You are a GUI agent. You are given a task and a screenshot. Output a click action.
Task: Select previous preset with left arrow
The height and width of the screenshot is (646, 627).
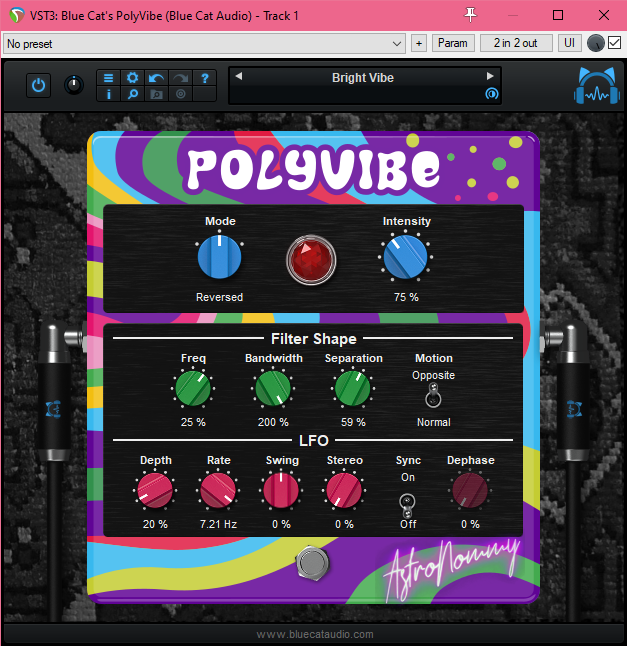(239, 77)
